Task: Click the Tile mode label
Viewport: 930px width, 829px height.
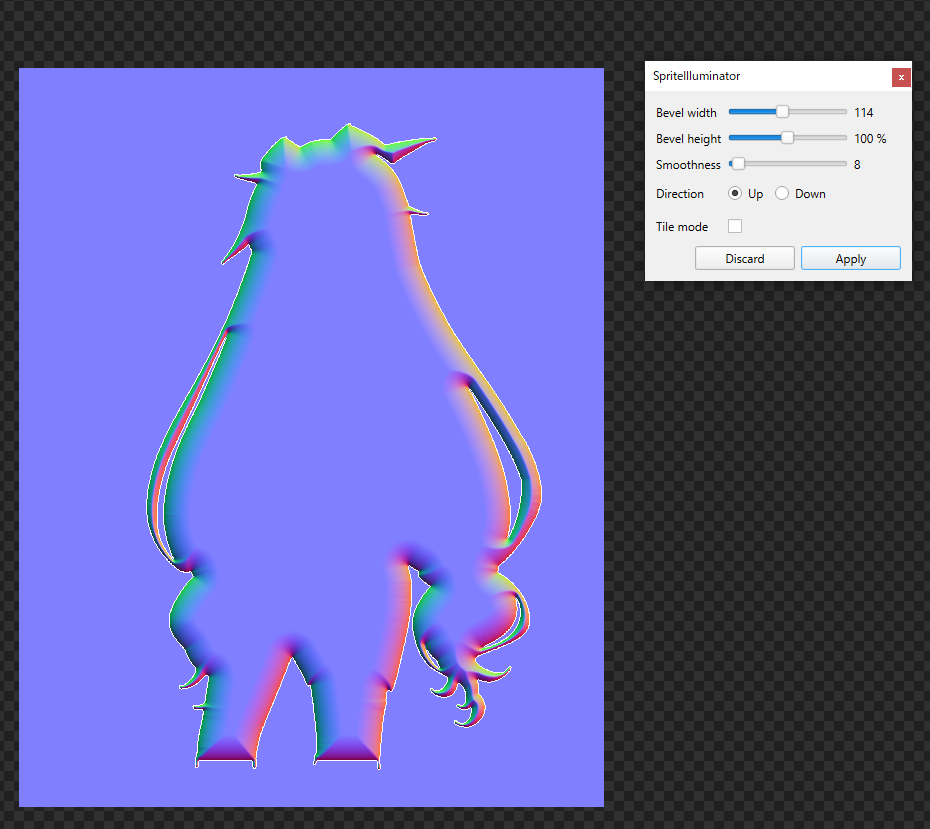Action: tap(681, 226)
